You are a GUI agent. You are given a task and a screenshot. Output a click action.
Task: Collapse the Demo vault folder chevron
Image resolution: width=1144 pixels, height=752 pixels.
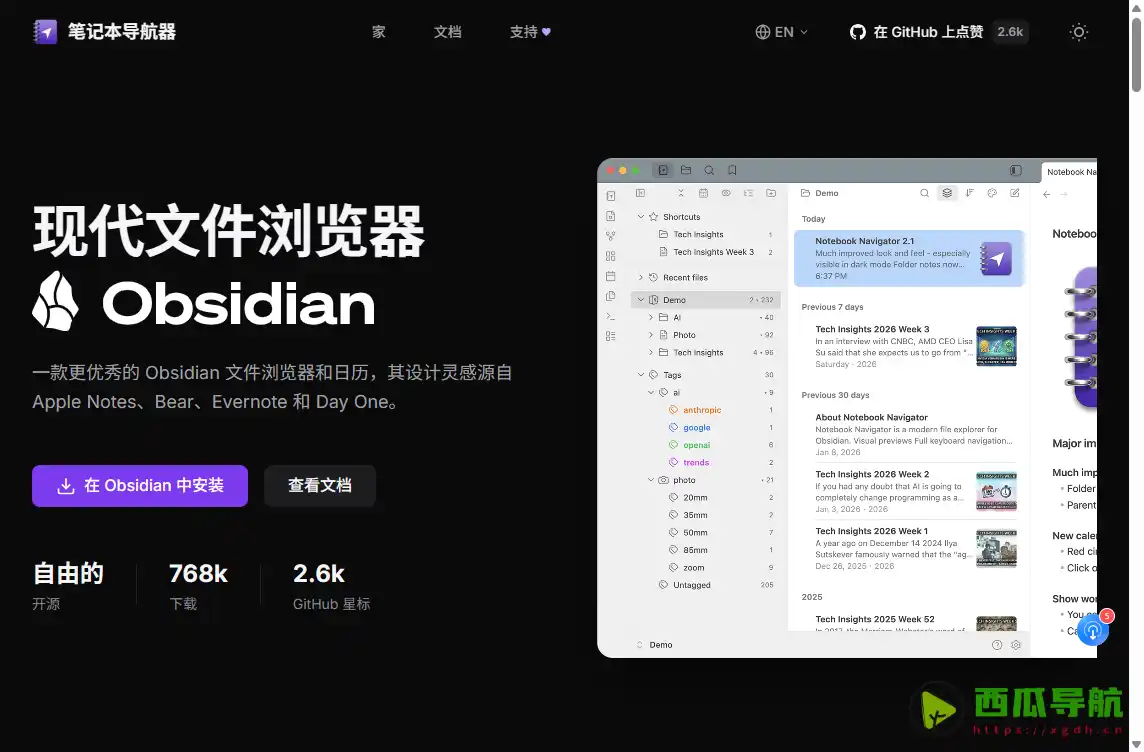[641, 300]
